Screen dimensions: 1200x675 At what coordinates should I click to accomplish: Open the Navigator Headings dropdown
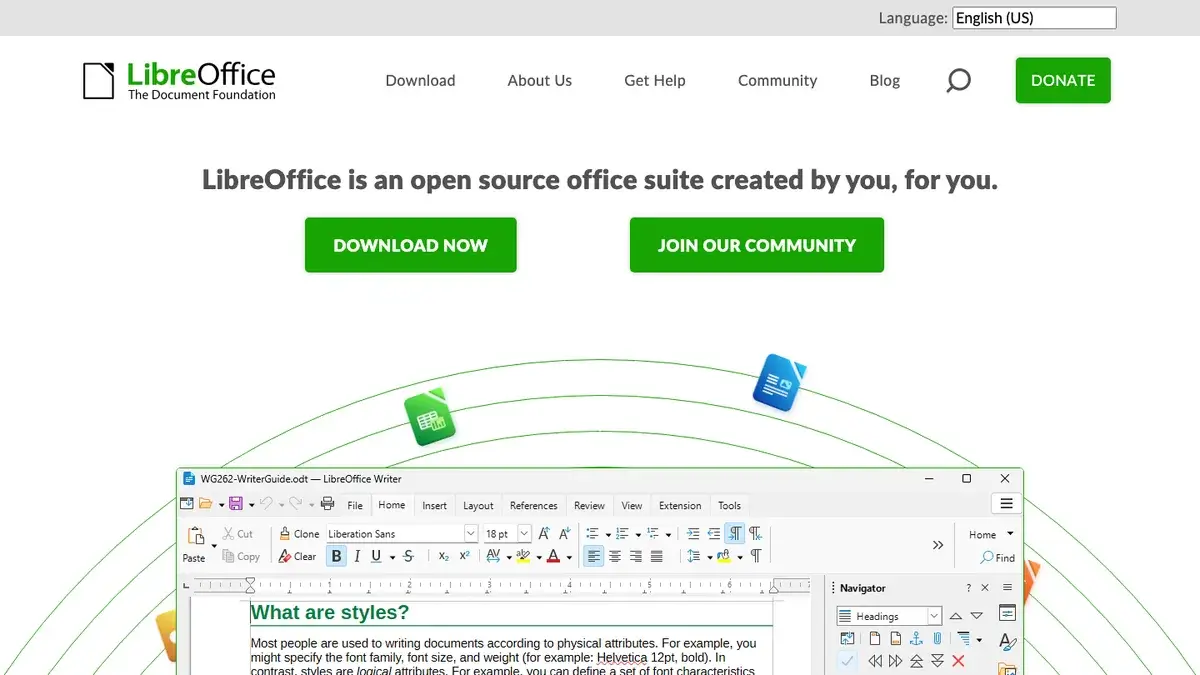[x=889, y=616]
